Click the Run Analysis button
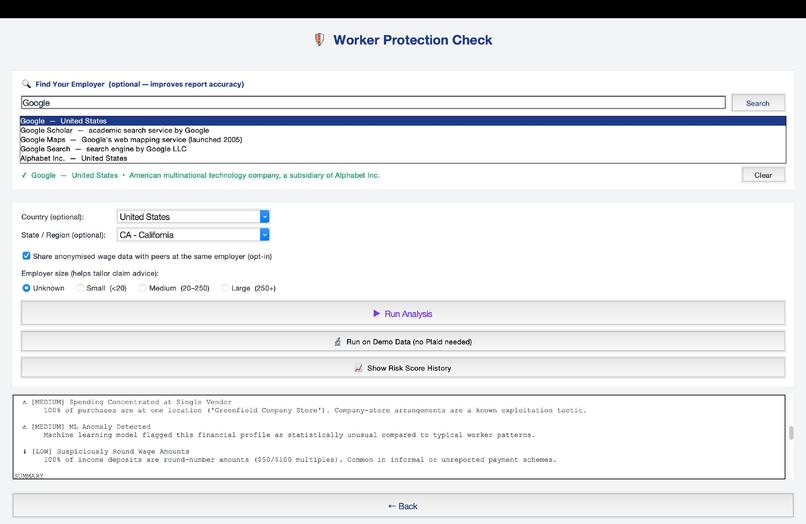 (403, 313)
